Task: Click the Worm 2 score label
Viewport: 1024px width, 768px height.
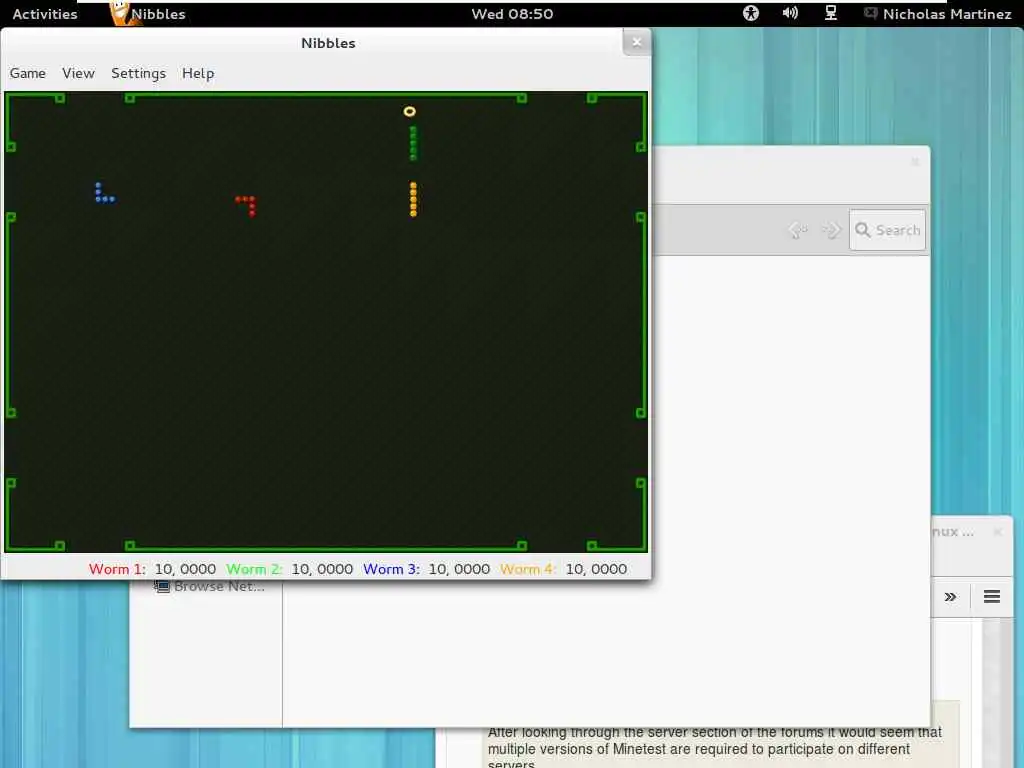Action: pyautogui.click(x=255, y=569)
